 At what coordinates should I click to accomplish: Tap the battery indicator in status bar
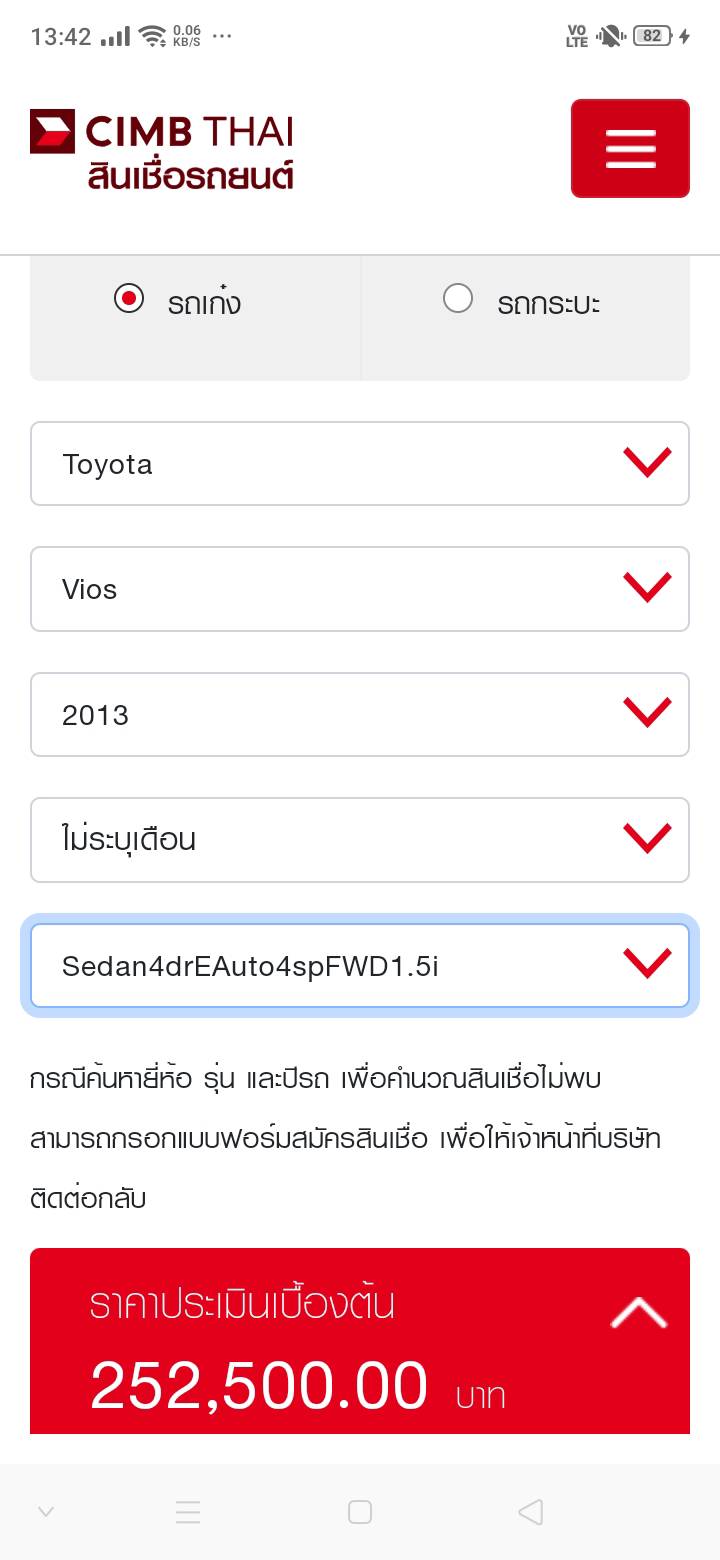(x=652, y=36)
